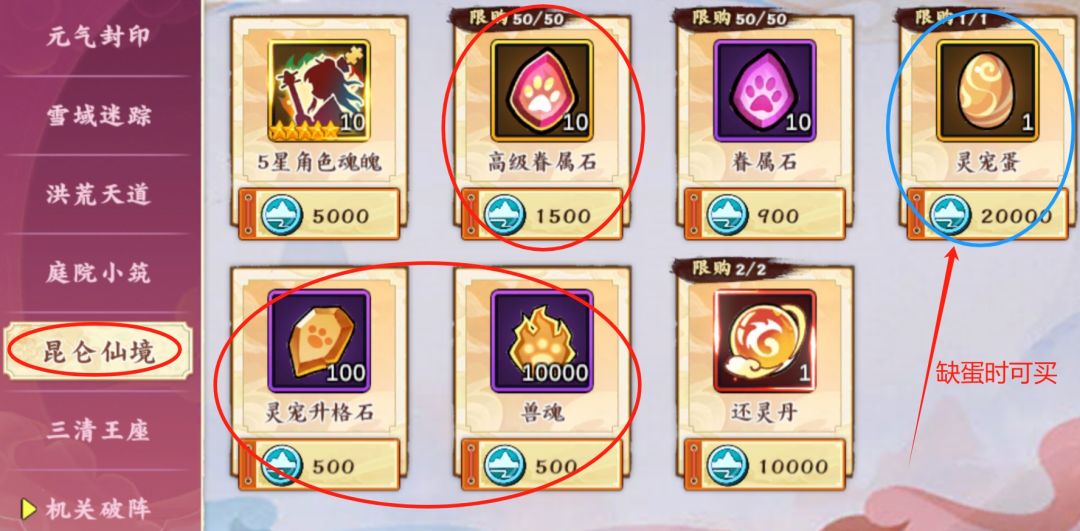
Task: Select the purple 眷属石 paw stone icon
Action: point(765,90)
